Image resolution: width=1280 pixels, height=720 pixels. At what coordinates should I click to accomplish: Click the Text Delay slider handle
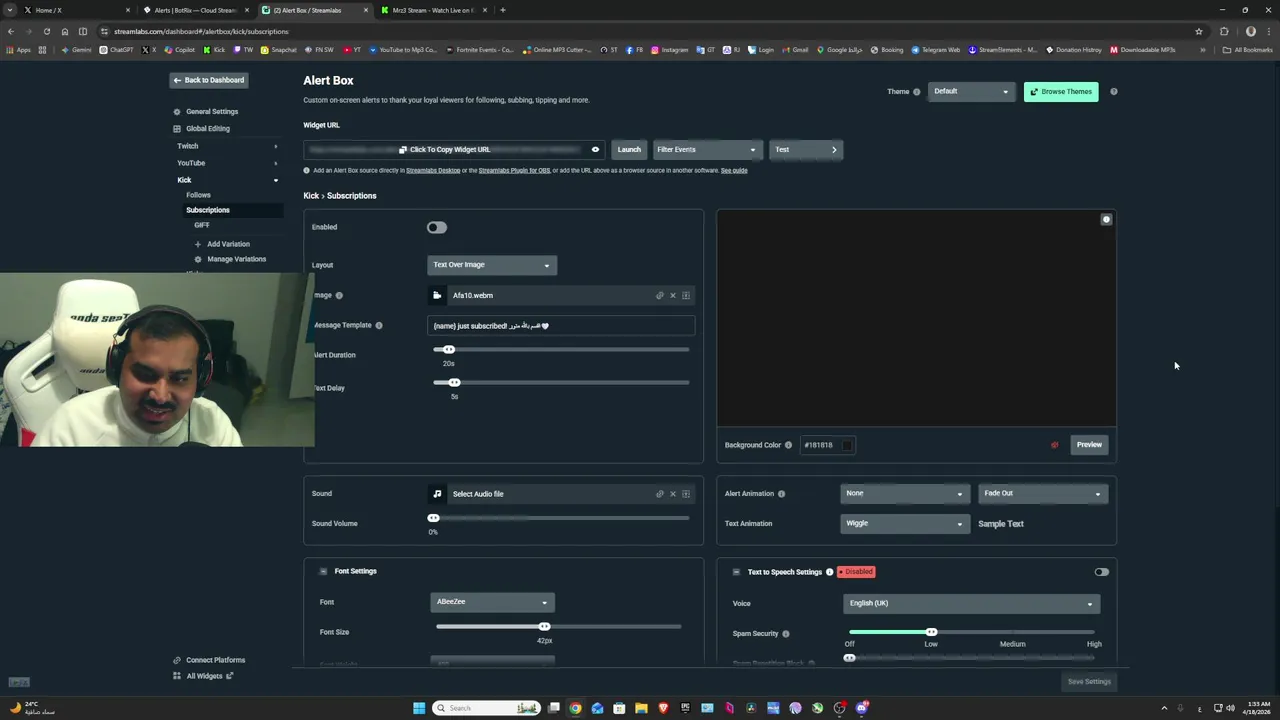pyautogui.click(x=454, y=382)
